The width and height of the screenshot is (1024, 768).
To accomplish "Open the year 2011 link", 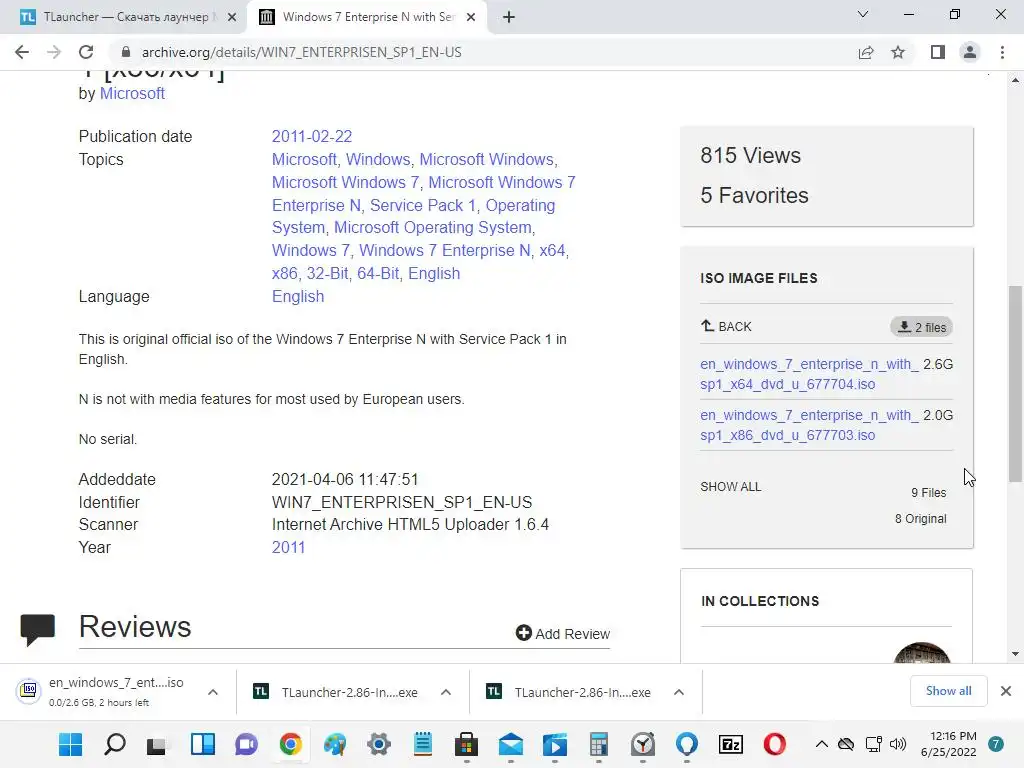I will tap(288, 547).
